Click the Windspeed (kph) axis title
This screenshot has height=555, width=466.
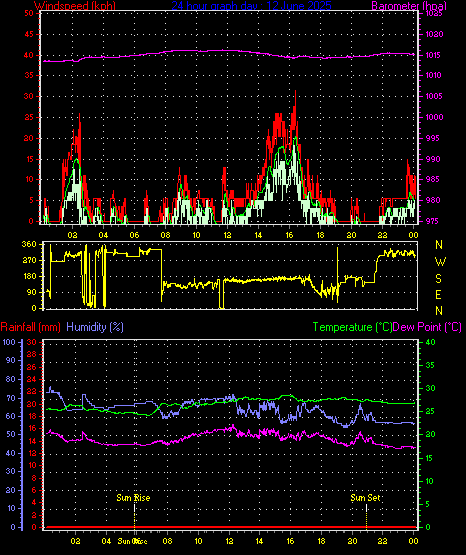click(75, 6)
